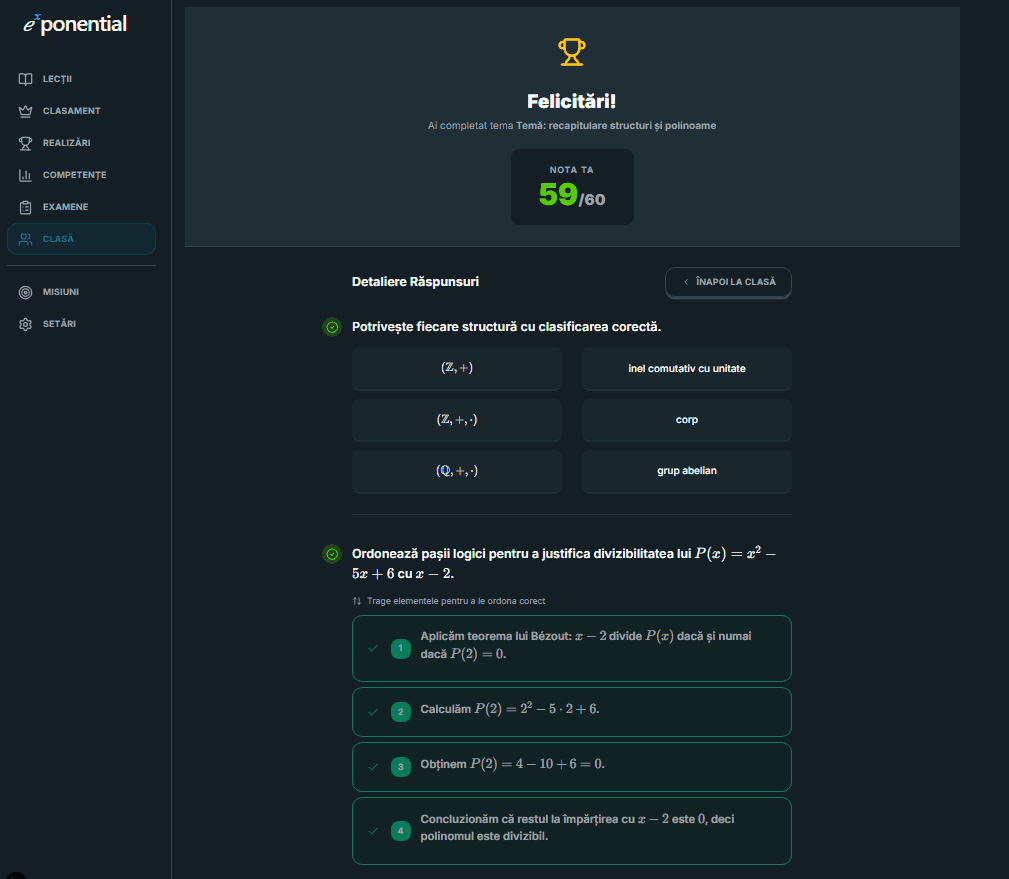Screen dimensions: 1009x879
Task: Click step number 1 badge
Action: (401, 648)
